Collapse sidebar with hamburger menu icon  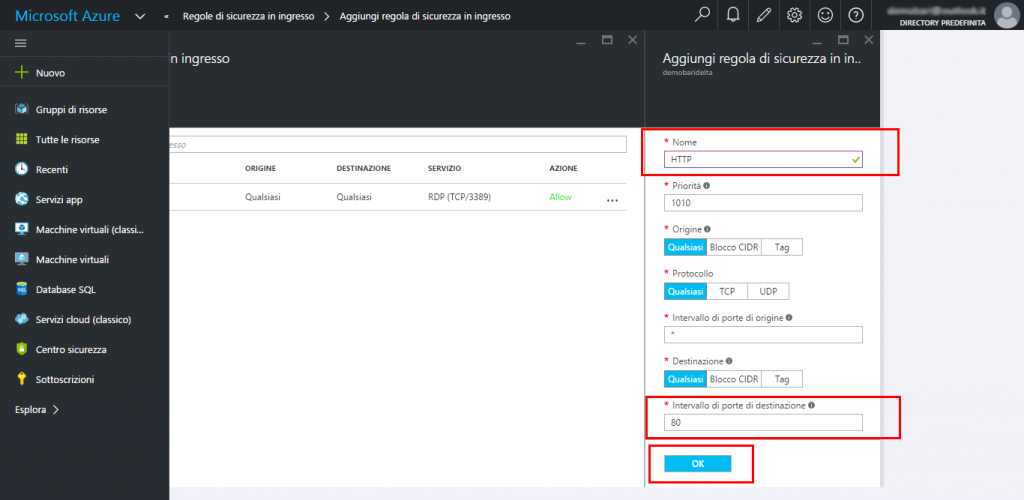tap(21, 43)
